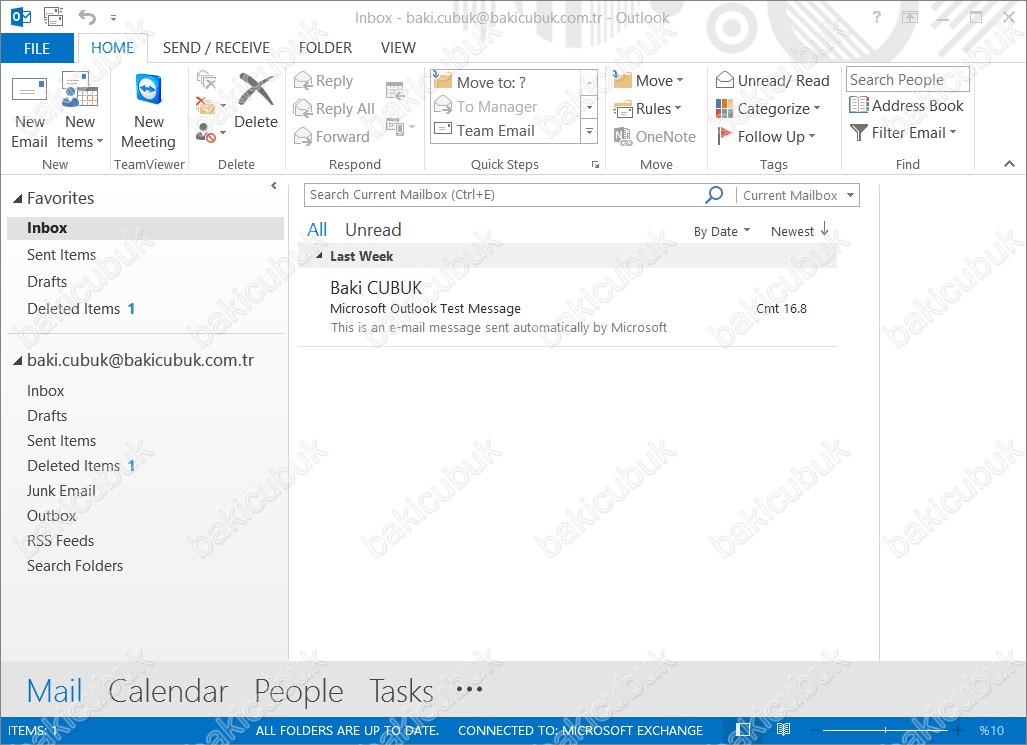Toggle the ribbon display options icon
Viewport: 1027px width, 745px height.
tap(910, 17)
